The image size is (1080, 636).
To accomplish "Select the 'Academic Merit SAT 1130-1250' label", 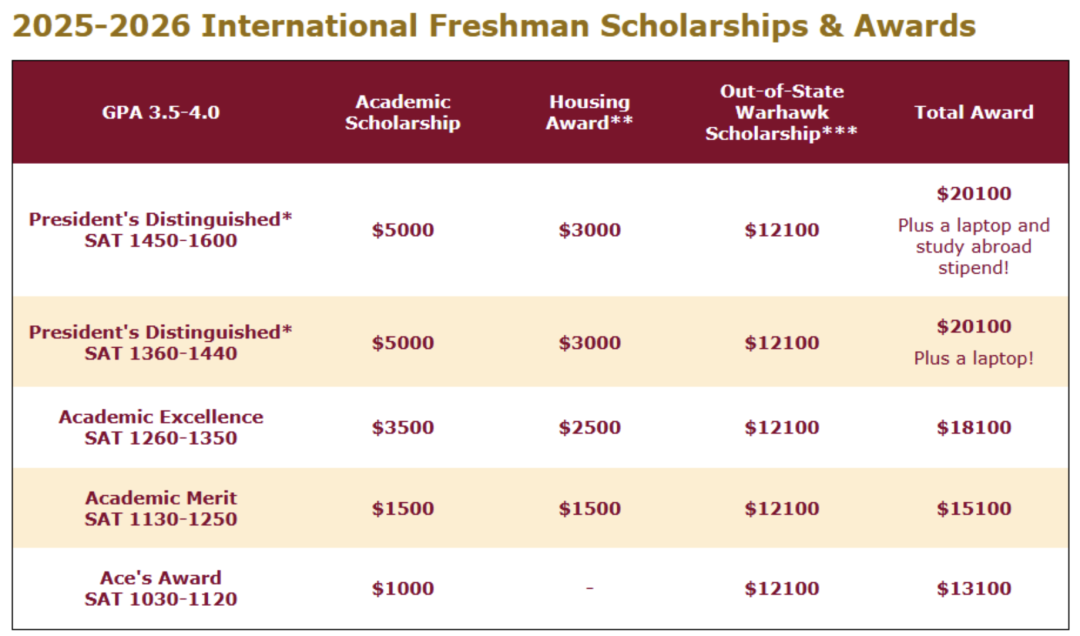I will pos(161,509).
